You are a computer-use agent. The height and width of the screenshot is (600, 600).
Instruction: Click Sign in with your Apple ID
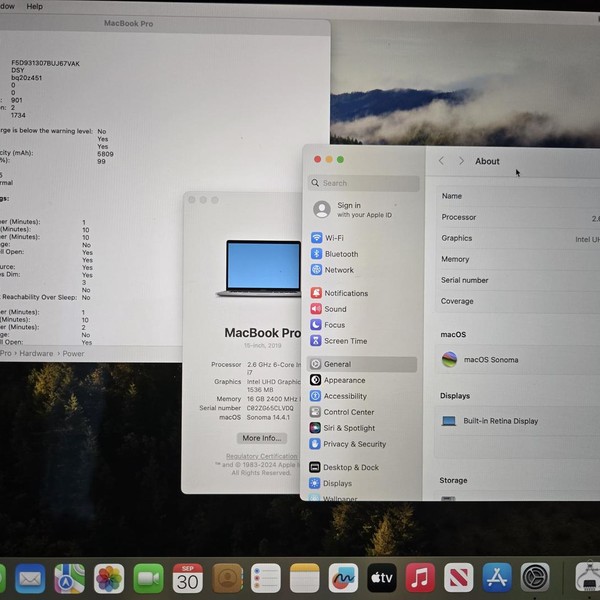click(352, 209)
